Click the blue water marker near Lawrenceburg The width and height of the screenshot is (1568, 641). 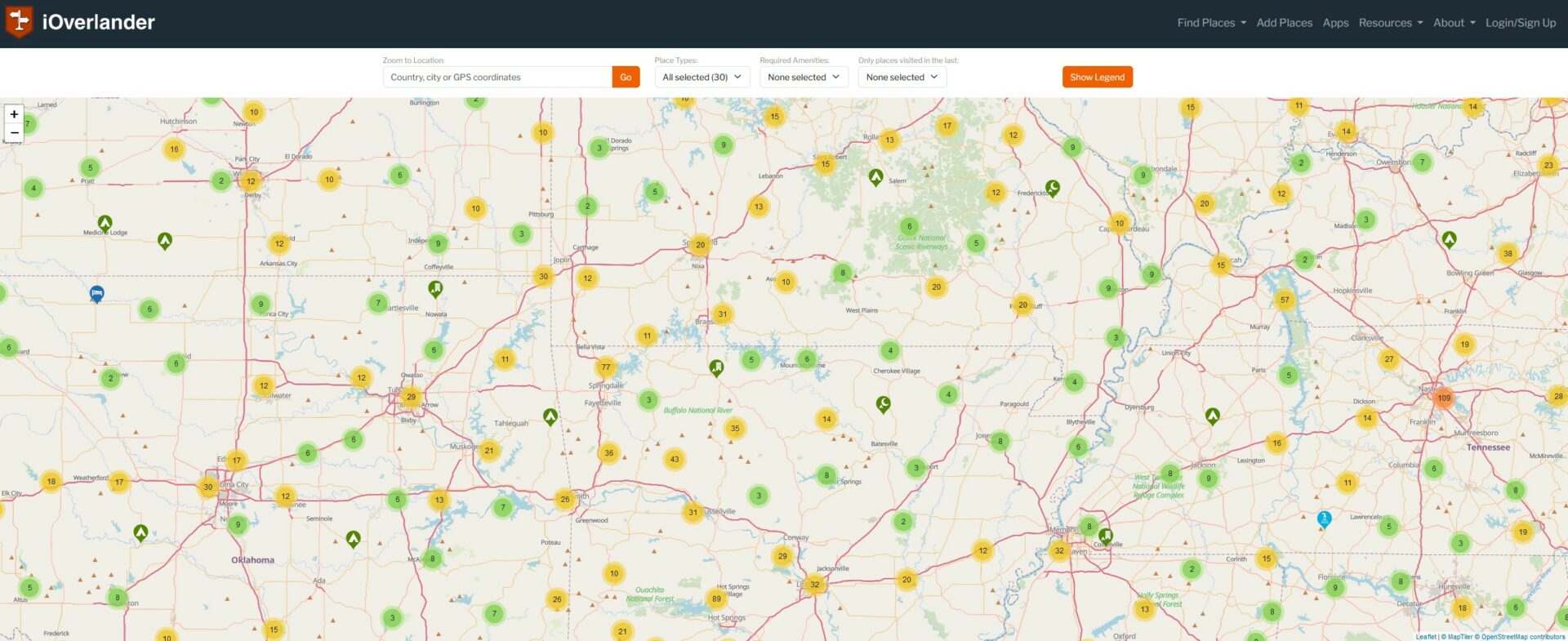click(1324, 519)
